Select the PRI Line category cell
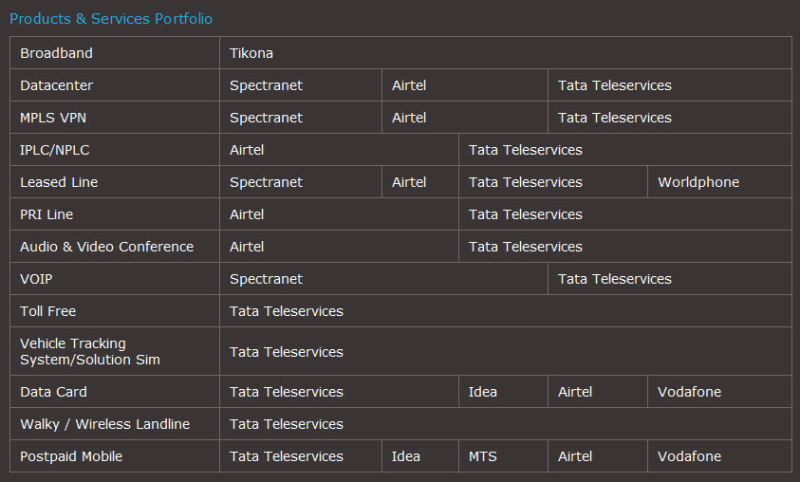Screen dimensions: 800x482 [47, 214]
